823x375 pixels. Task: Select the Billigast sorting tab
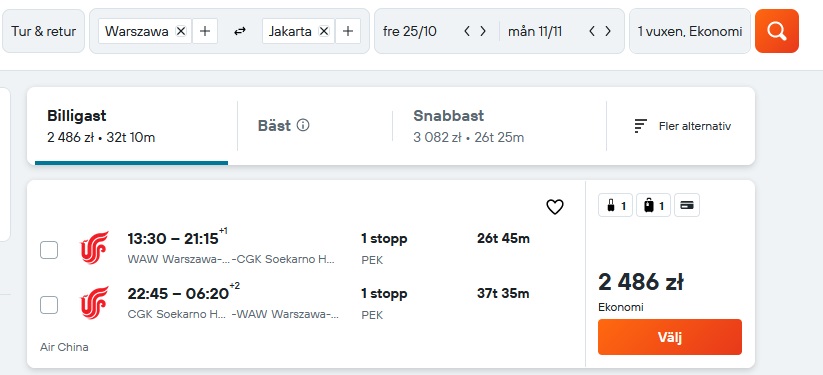[x=132, y=126]
